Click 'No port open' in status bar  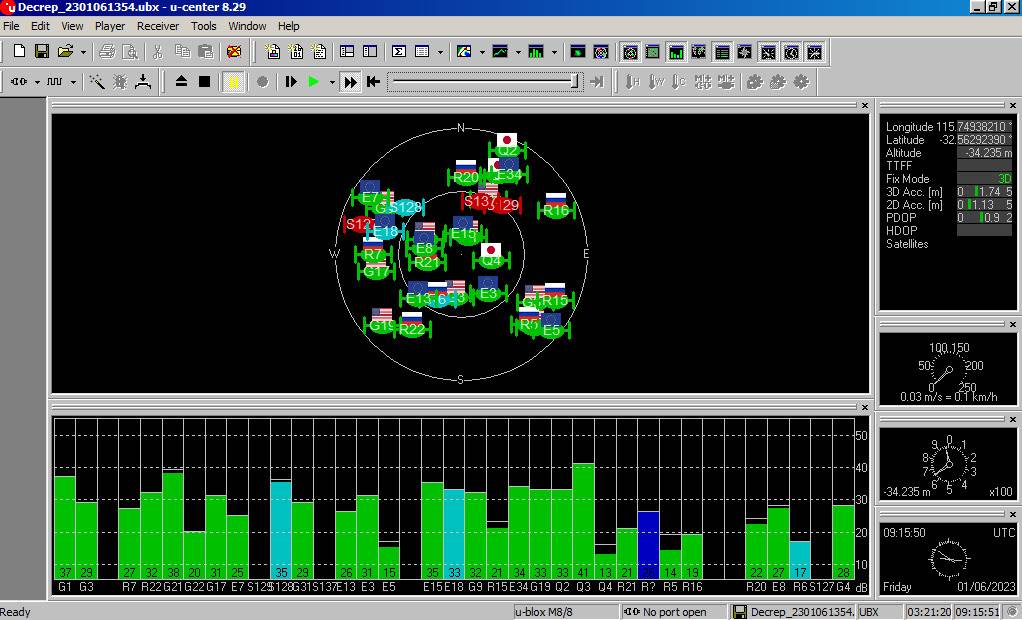point(674,612)
